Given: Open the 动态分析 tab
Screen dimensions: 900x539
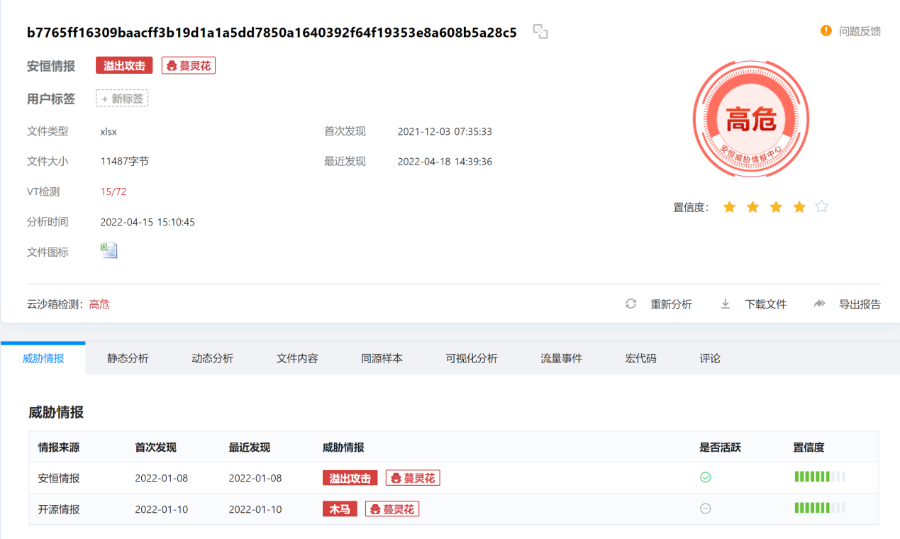Looking at the screenshot, I should click(x=212, y=358).
